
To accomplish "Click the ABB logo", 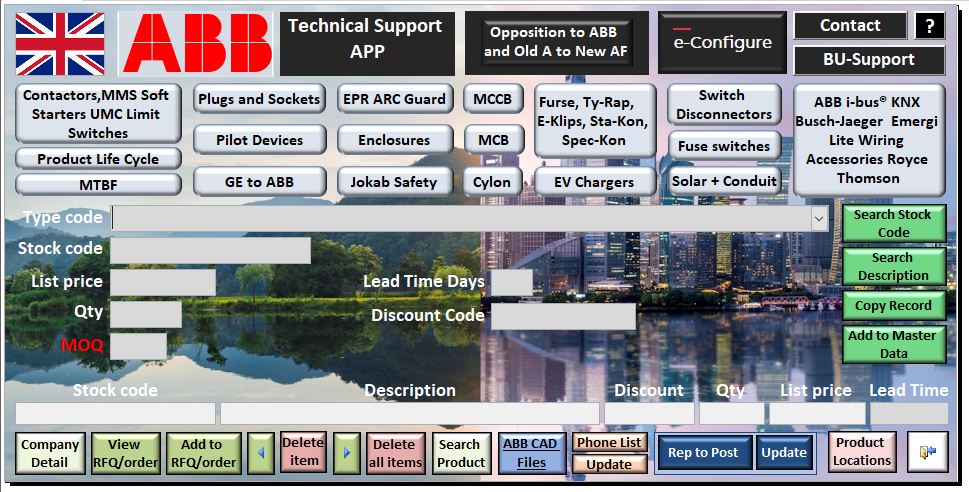I will pyautogui.click(x=196, y=44).
